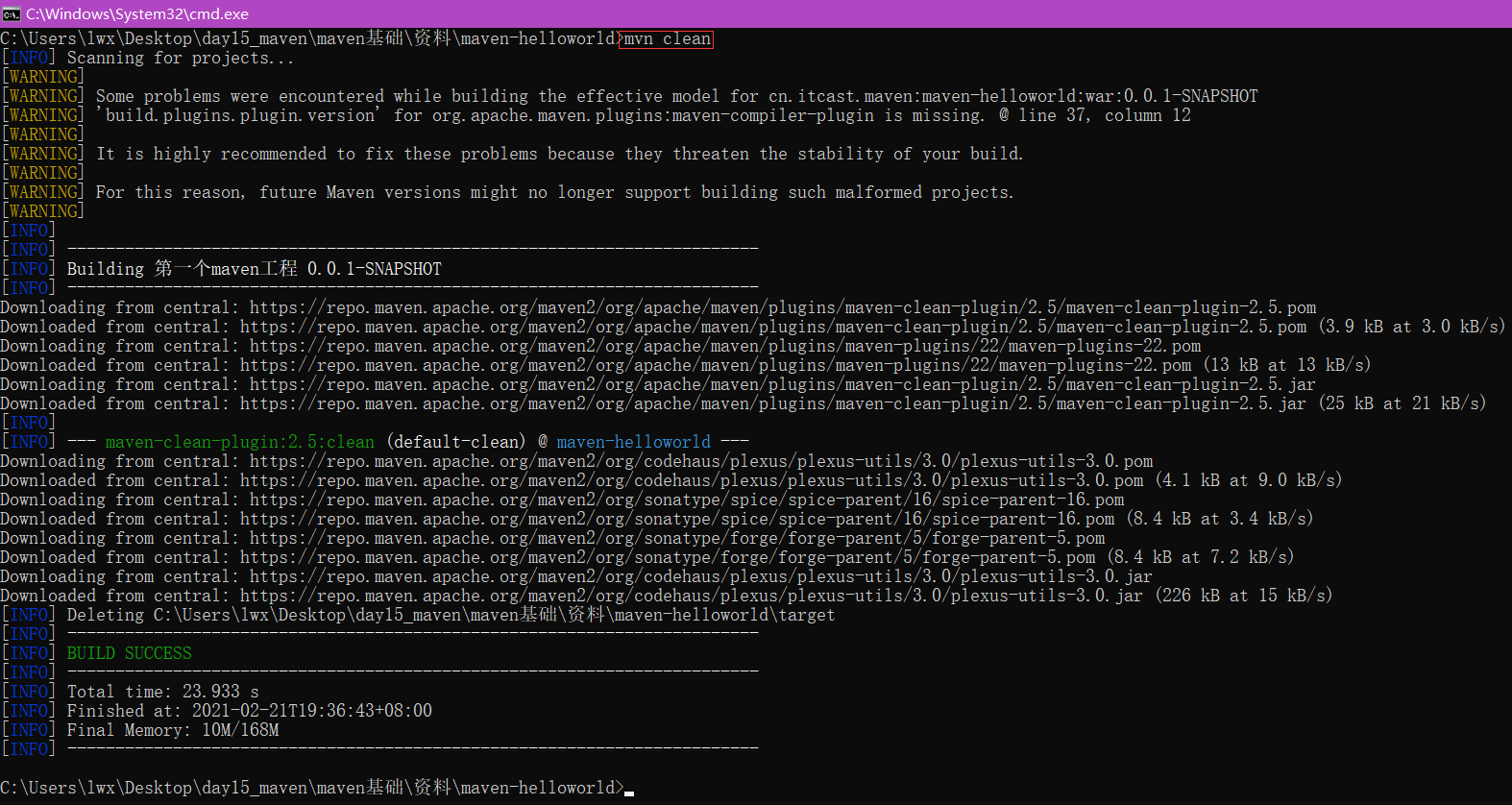Click '(8.4 kB at 7.2 kB/s)' text

[1201, 558]
